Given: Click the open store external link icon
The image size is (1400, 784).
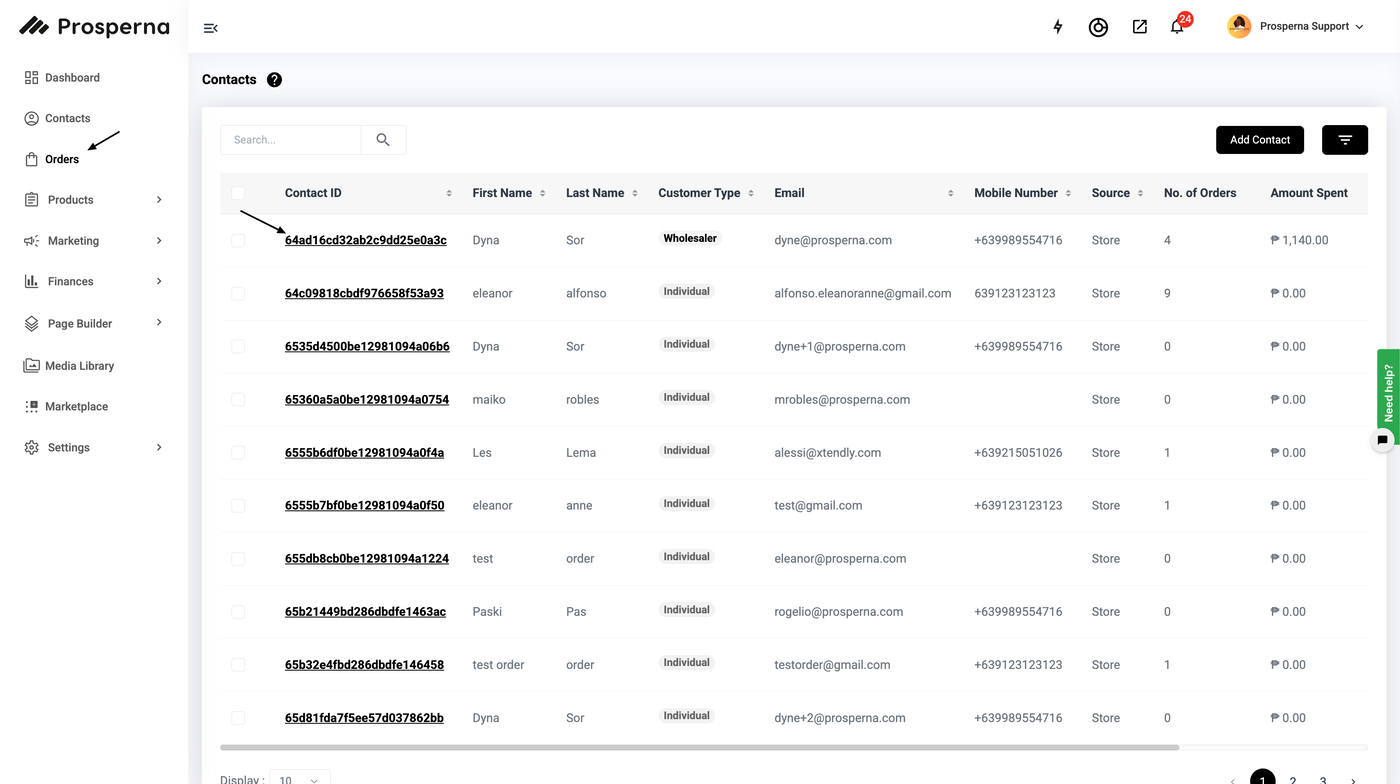Looking at the screenshot, I should coord(1139,27).
